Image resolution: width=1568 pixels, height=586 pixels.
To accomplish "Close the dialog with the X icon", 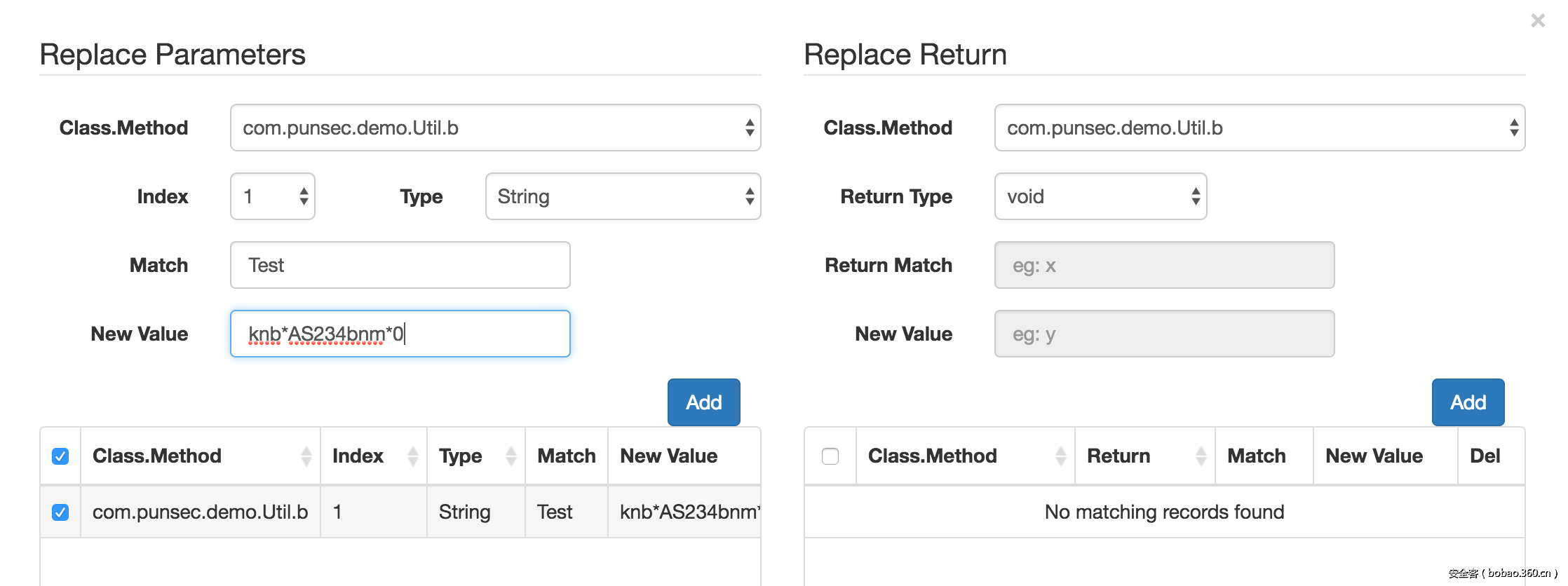I will coord(1537,21).
